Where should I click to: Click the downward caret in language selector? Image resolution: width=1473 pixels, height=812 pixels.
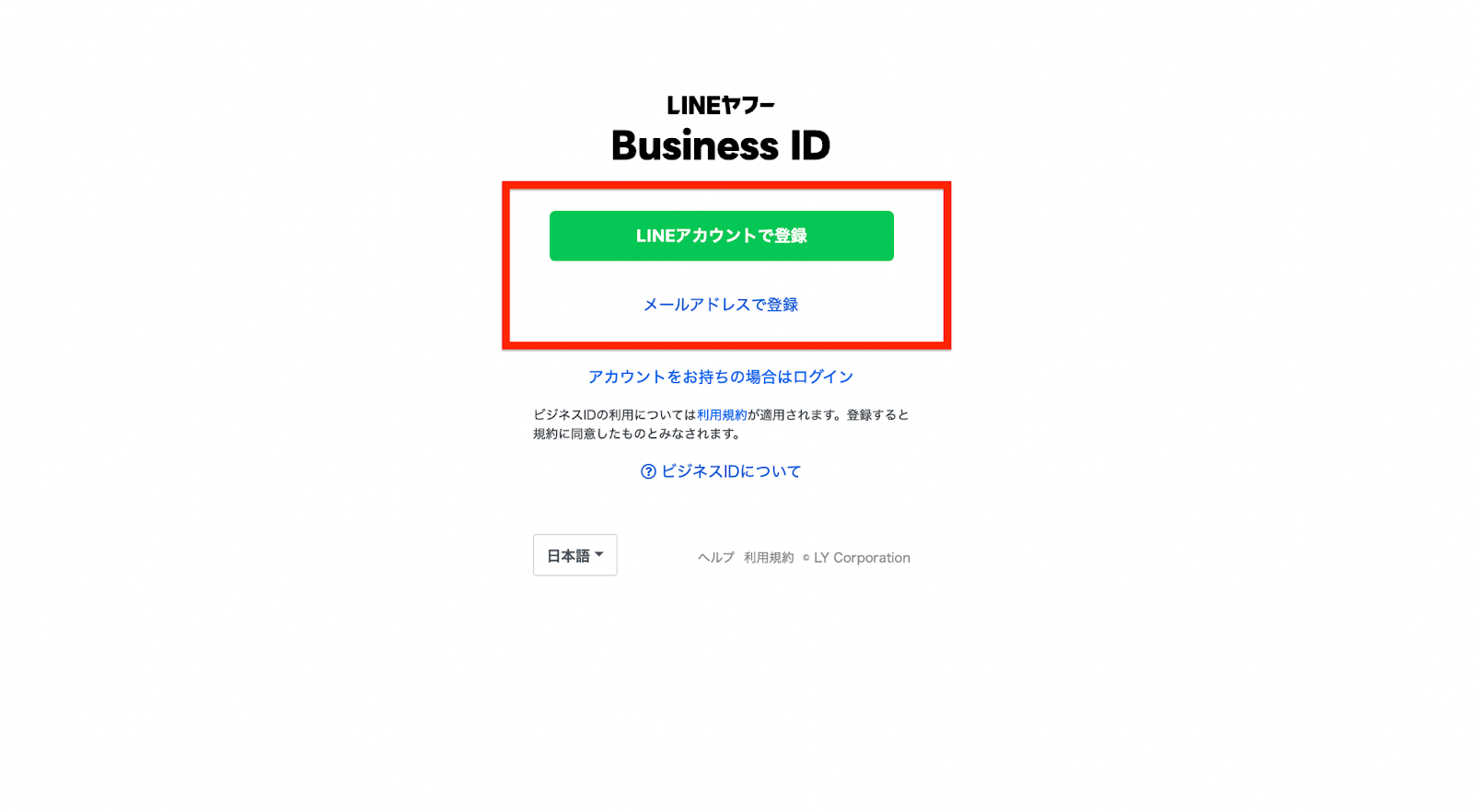[599, 554]
